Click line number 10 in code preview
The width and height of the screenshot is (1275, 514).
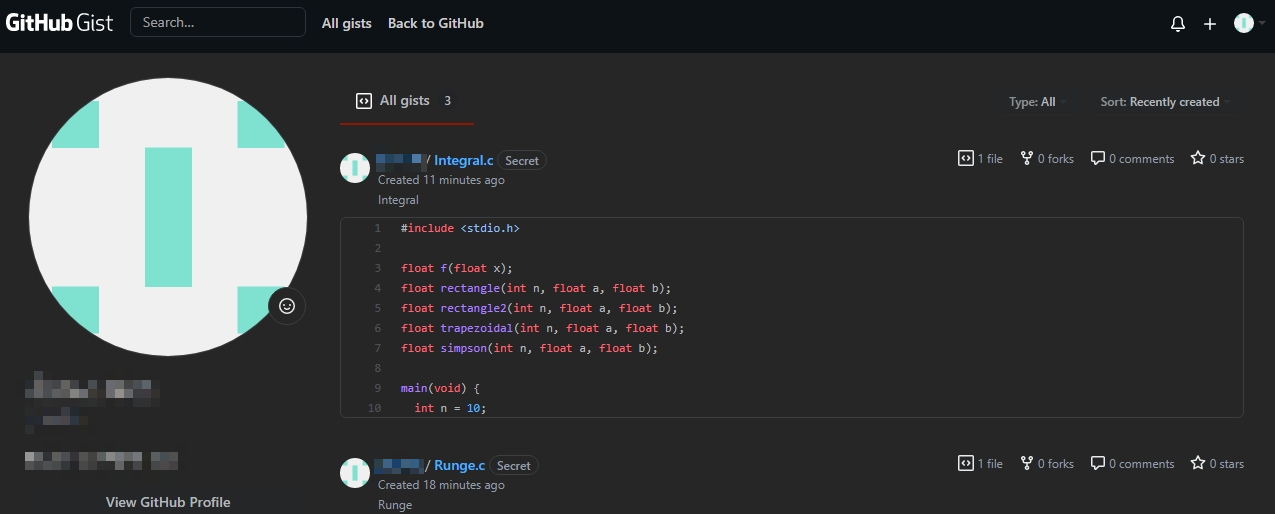(375, 408)
